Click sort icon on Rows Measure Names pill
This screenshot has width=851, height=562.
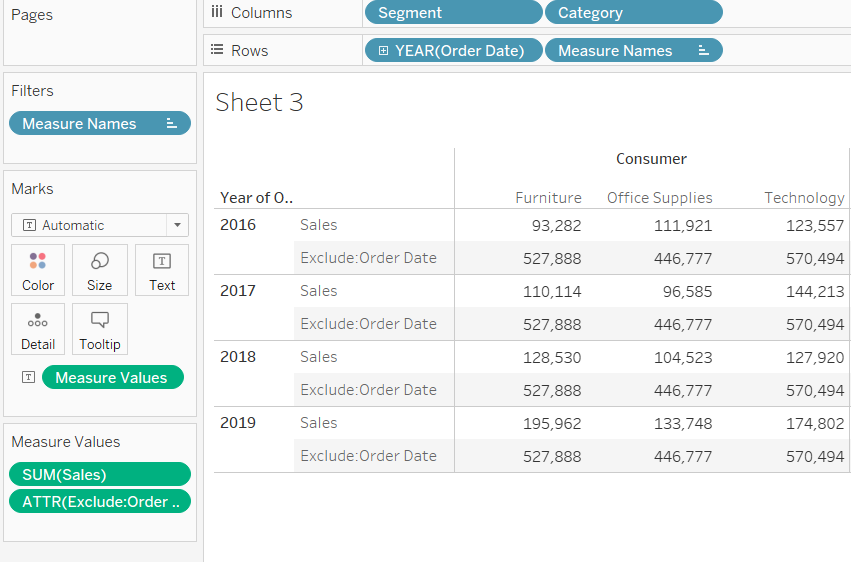pyautogui.click(x=703, y=50)
